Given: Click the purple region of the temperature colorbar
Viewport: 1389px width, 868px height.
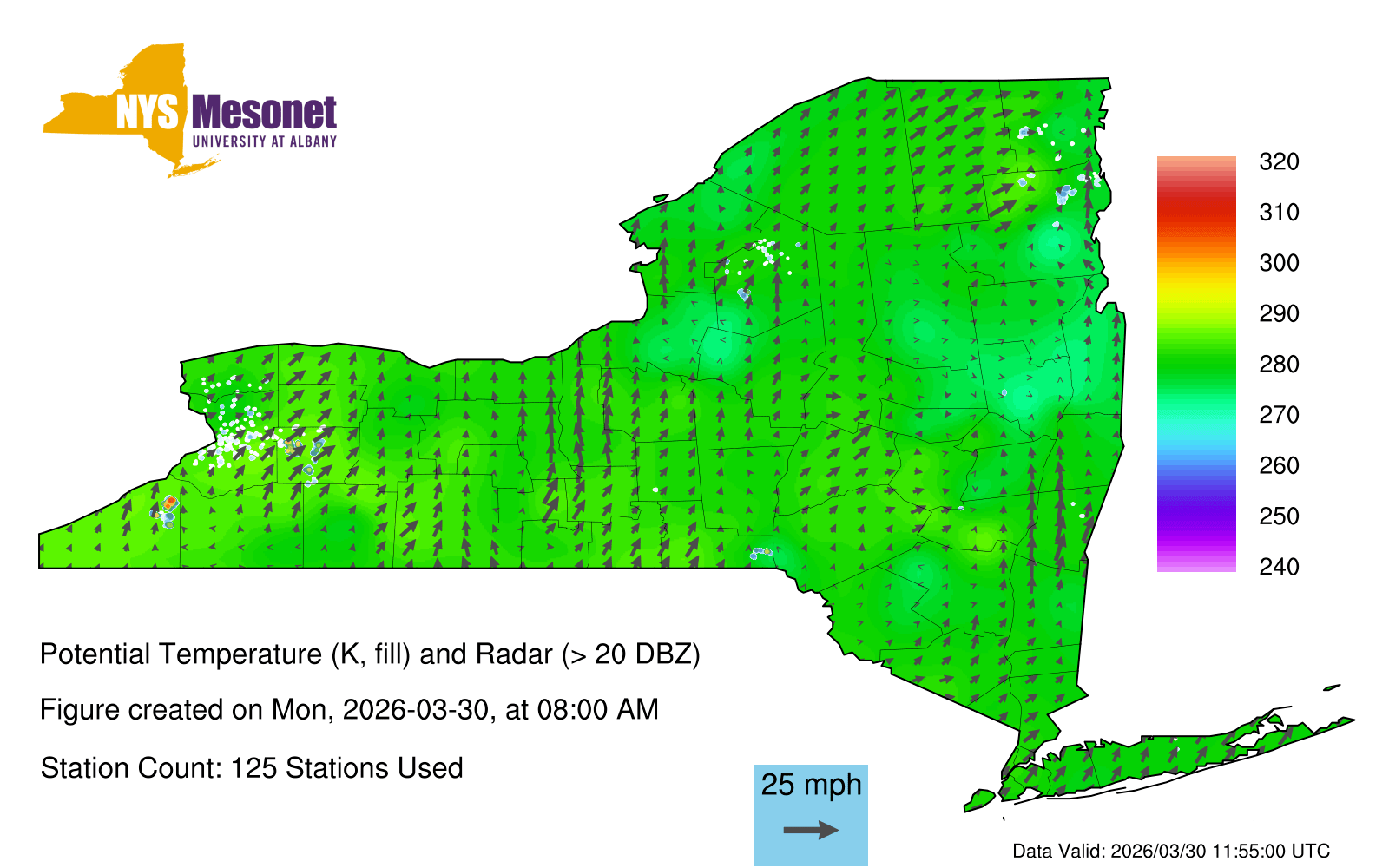Looking at the screenshot, I should [x=1195, y=516].
